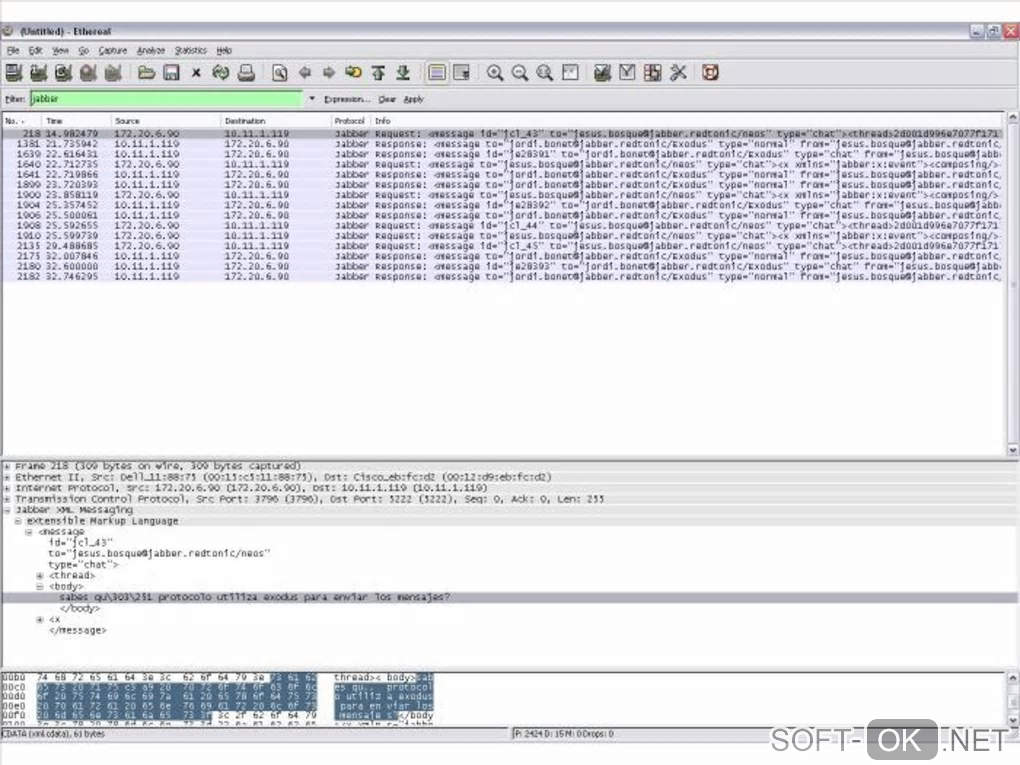
Task: Open the list of capture interfaces
Action: coord(14,73)
